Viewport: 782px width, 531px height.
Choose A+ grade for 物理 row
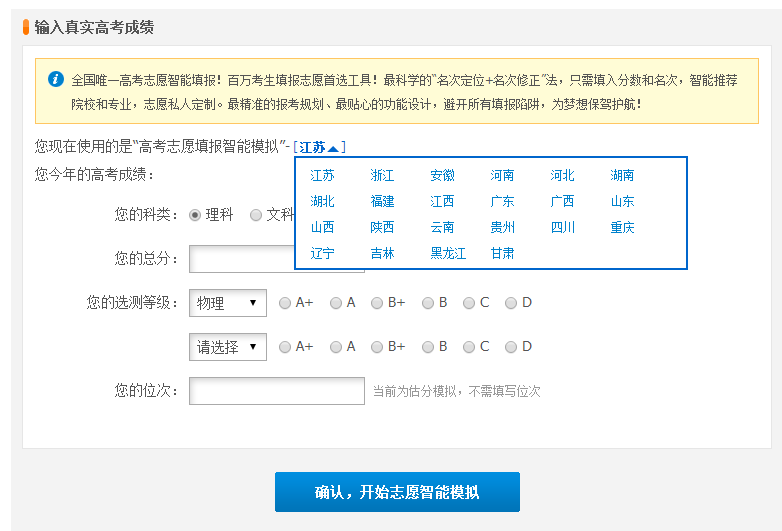tap(286, 303)
